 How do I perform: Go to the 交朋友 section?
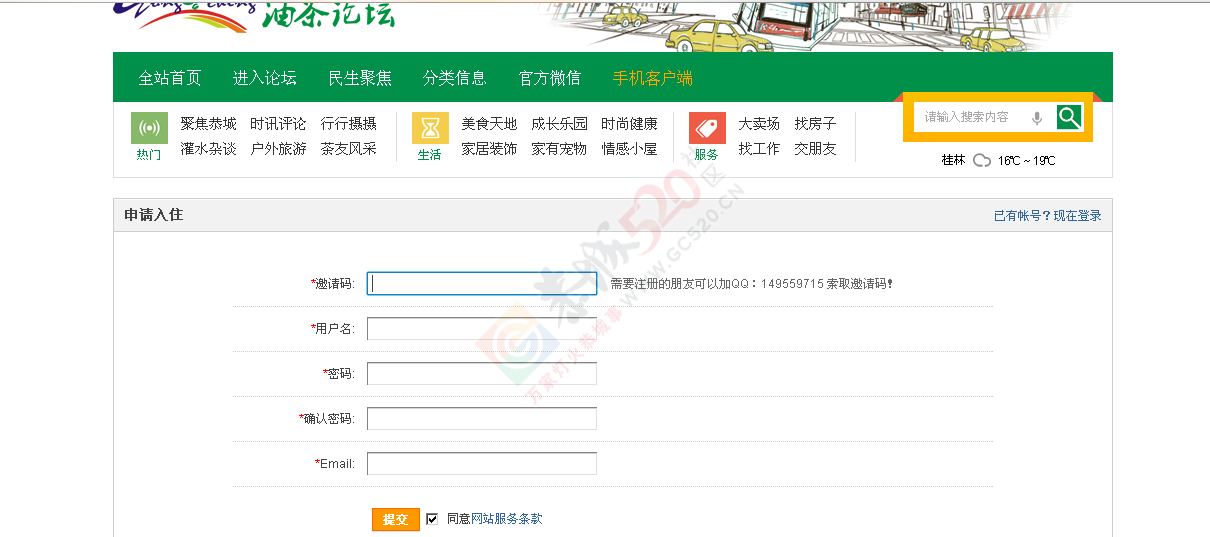(816, 149)
